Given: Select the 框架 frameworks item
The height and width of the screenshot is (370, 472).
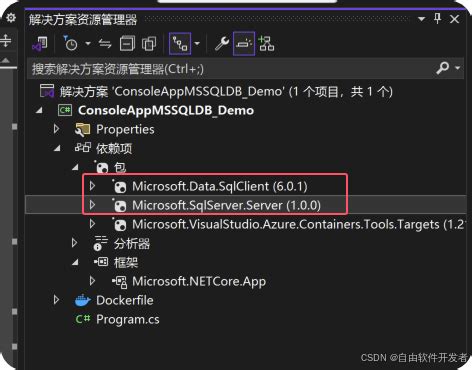Looking at the screenshot, I should pos(126,263).
